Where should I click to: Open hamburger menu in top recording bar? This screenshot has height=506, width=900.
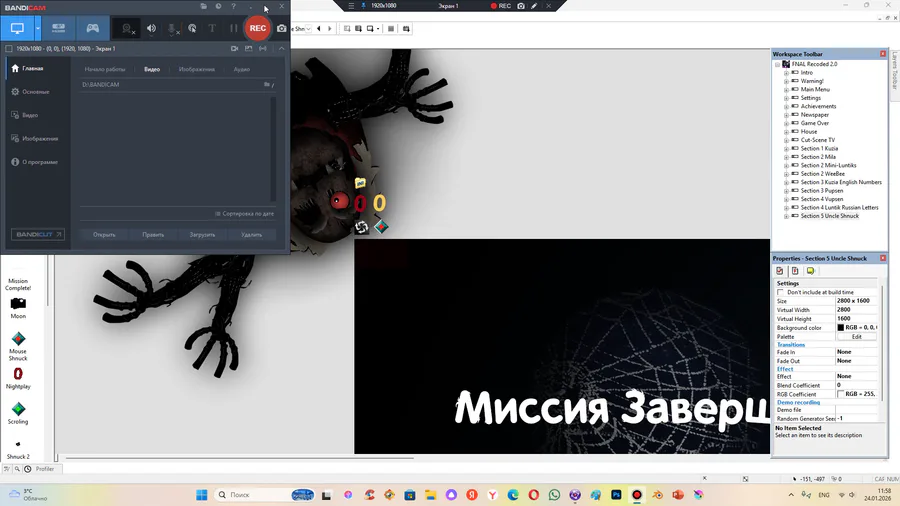tap(351, 6)
